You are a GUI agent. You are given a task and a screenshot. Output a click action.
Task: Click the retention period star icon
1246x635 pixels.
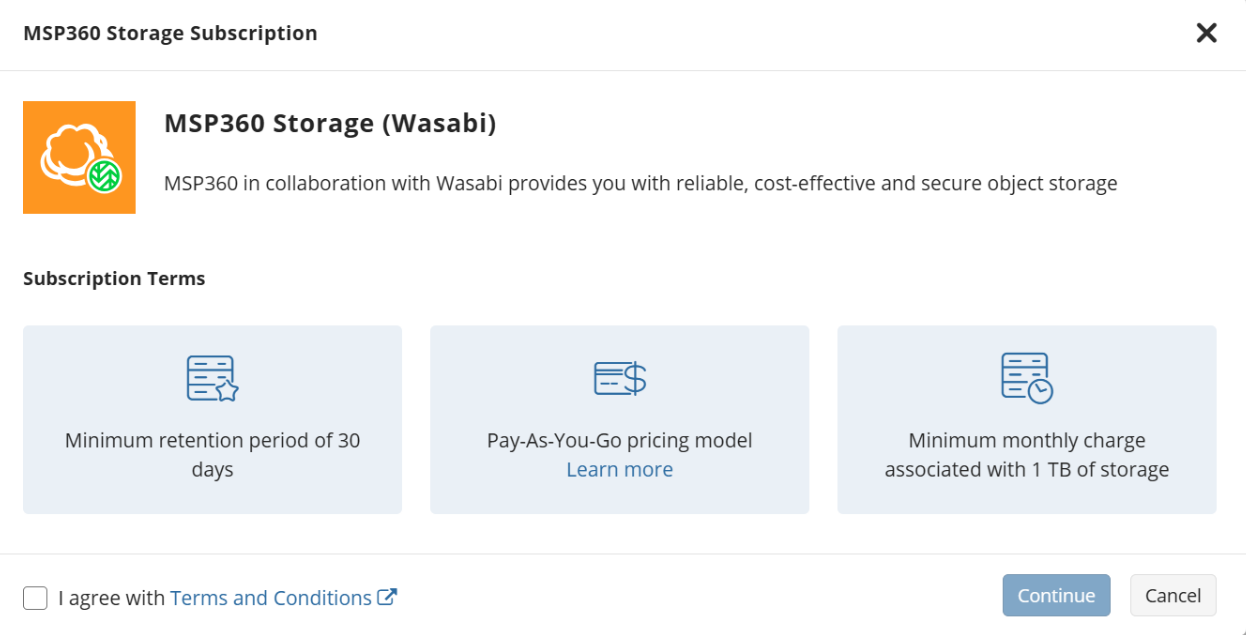tap(212, 378)
